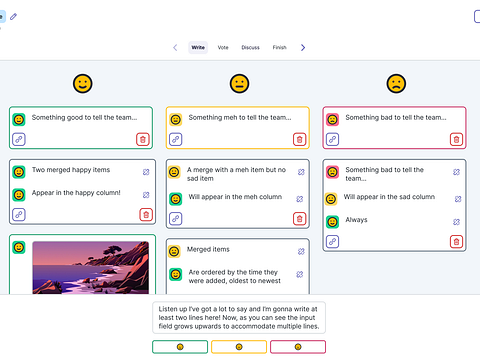Delete the 'Something good to tell the team' card
The image size is (480, 360).
tap(143, 139)
